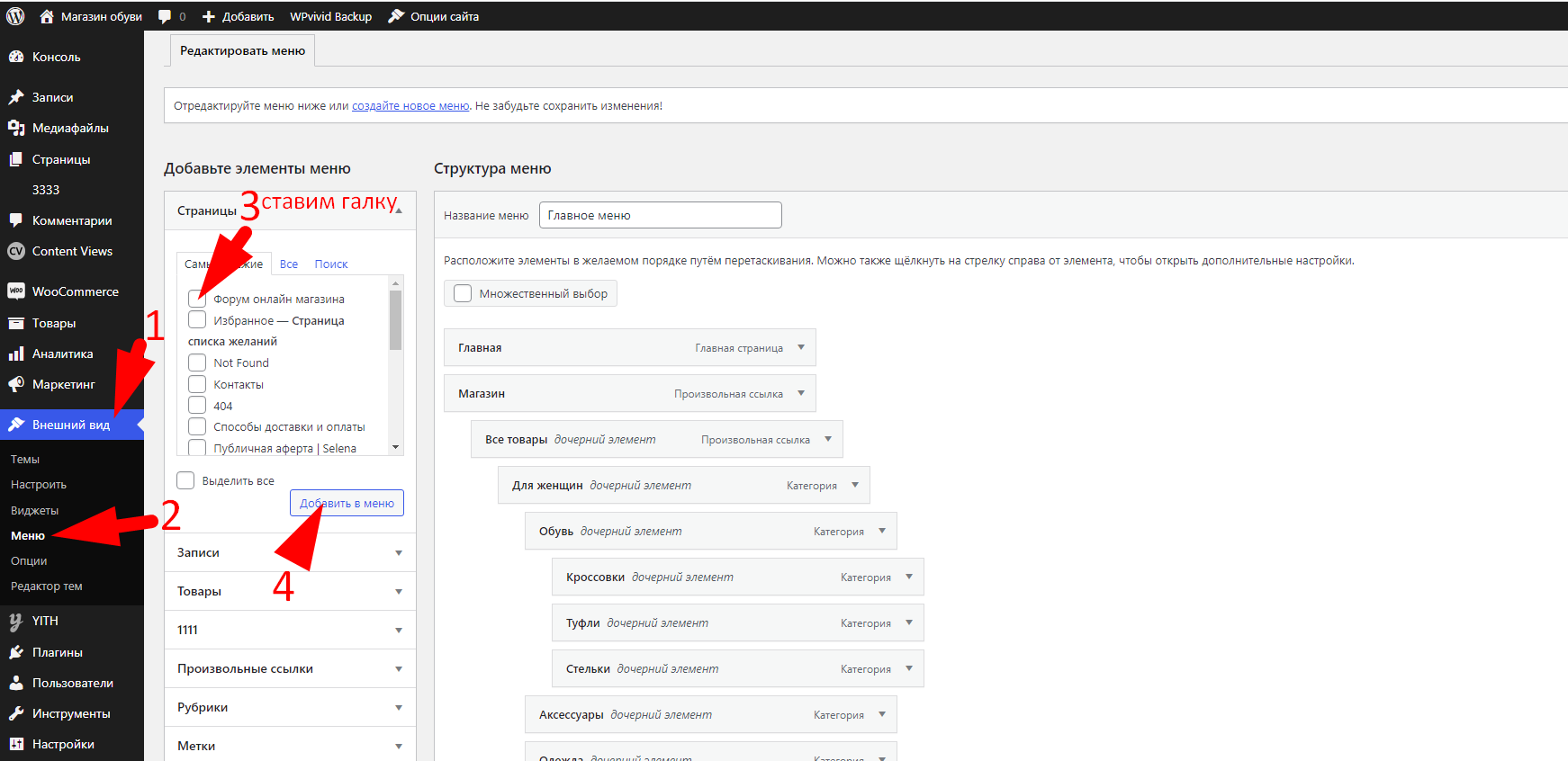This screenshot has height=761, width=1568.
Task: Switch to the Все tab in pages
Action: coord(288,264)
